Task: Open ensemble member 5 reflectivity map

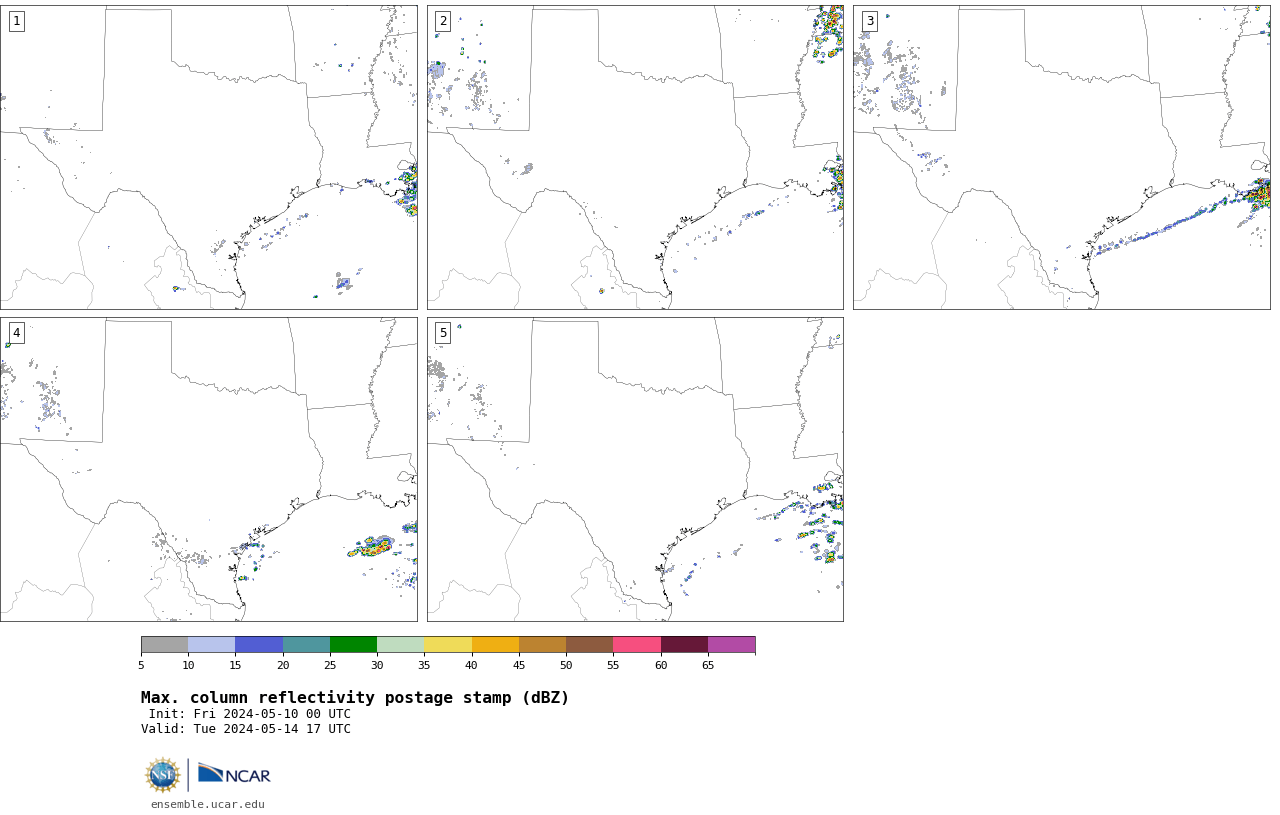Action: click(635, 469)
